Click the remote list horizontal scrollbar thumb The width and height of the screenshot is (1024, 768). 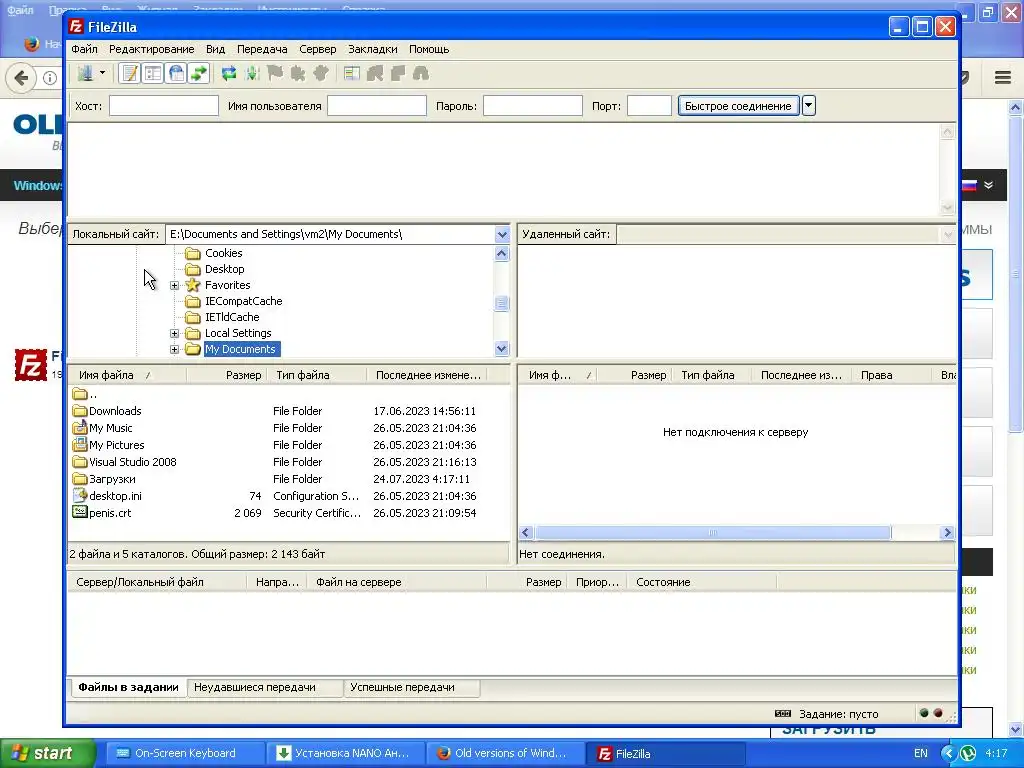pos(713,533)
